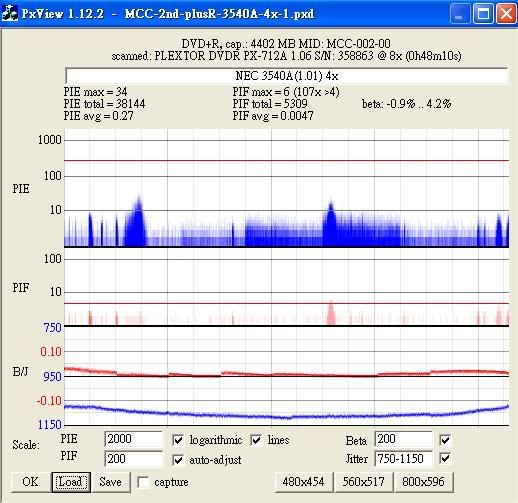Toggle the lines checkbox
Screen dimensions: 518x503
coord(256,440)
